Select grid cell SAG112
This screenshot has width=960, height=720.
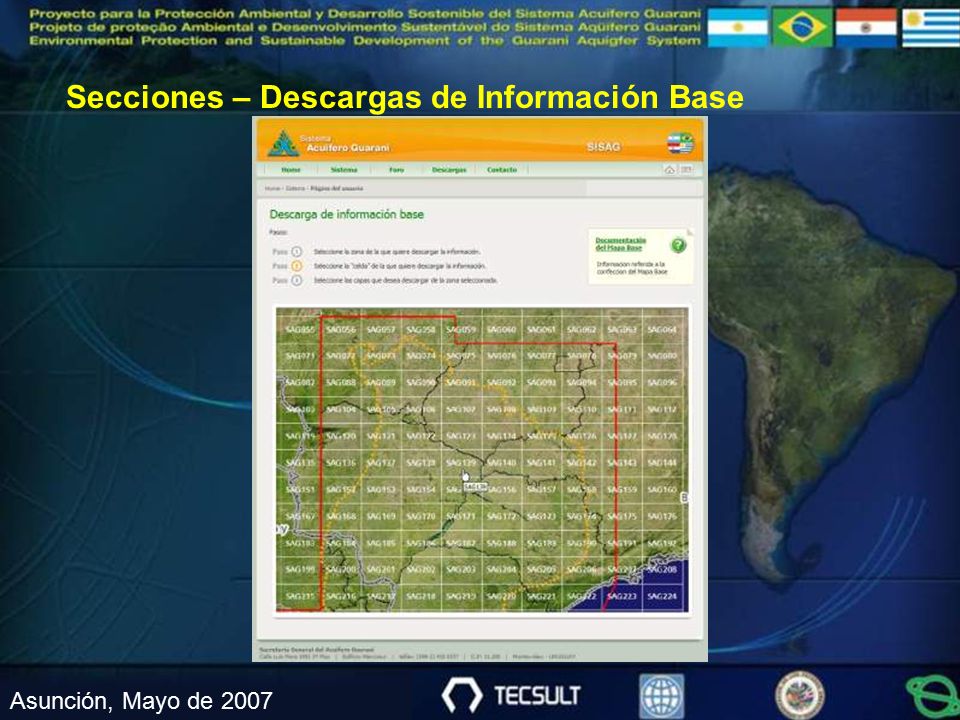[662, 409]
